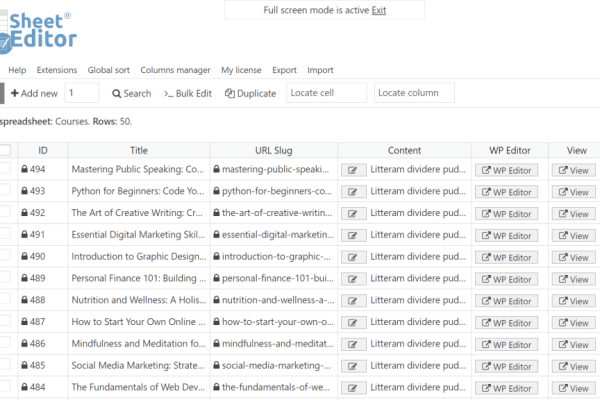600x400 pixels.
Task: Click lock icon beside ID 484
Action: 24,387
